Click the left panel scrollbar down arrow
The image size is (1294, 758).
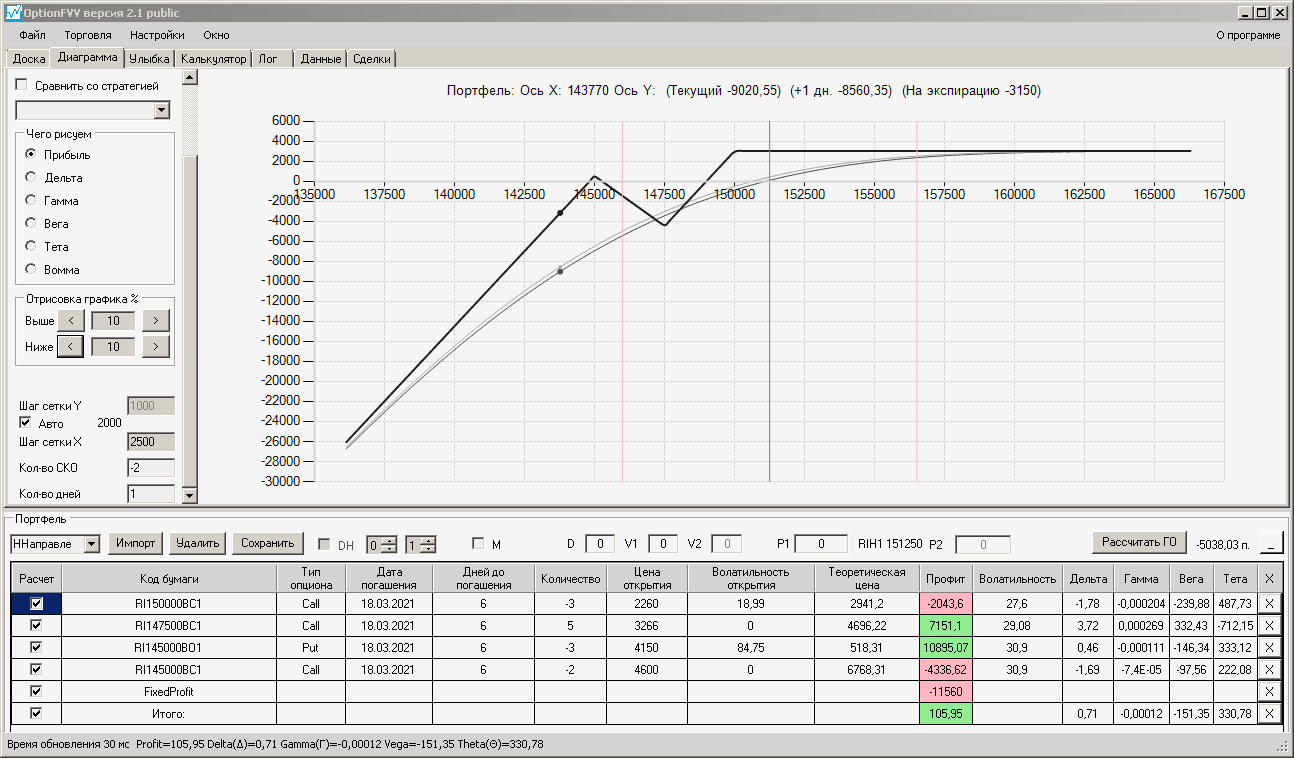pyautogui.click(x=189, y=494)
